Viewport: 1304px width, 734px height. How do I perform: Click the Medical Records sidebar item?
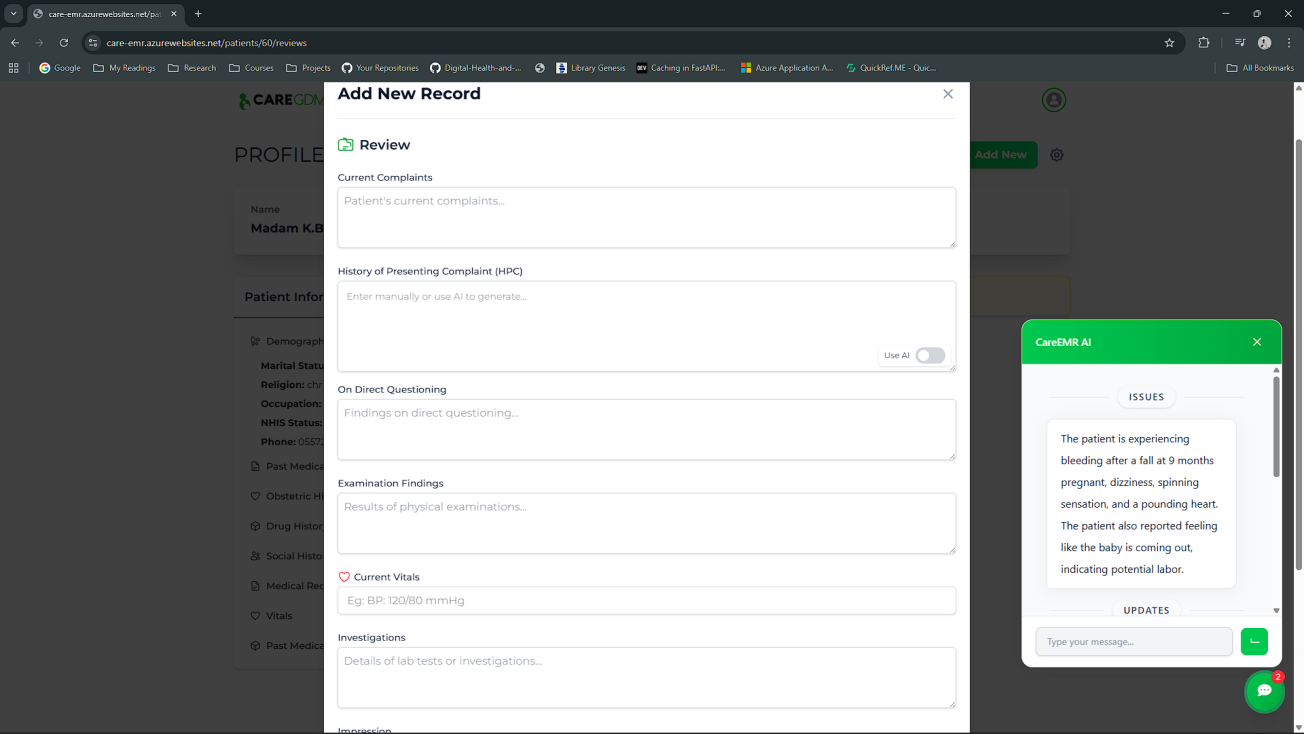(287, 586)
